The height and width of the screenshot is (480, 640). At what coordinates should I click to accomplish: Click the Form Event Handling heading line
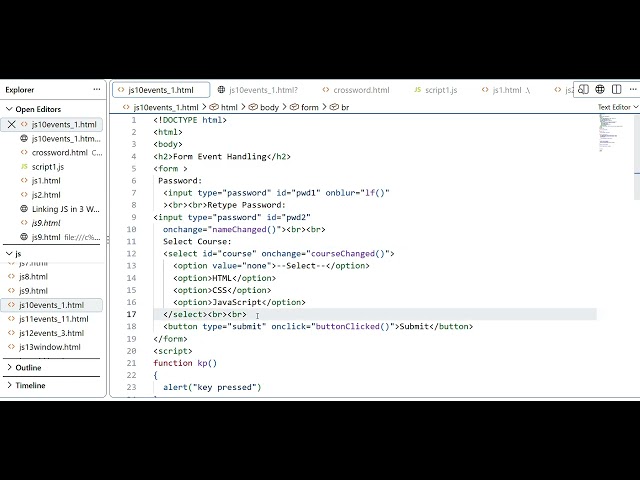(x=222, y=156)
